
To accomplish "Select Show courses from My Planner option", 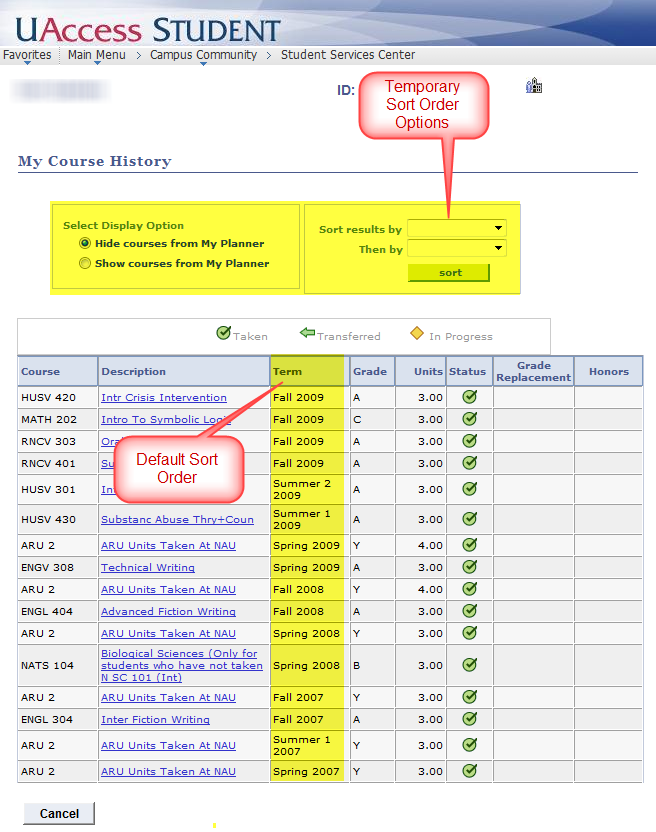I will click(85, 263).
